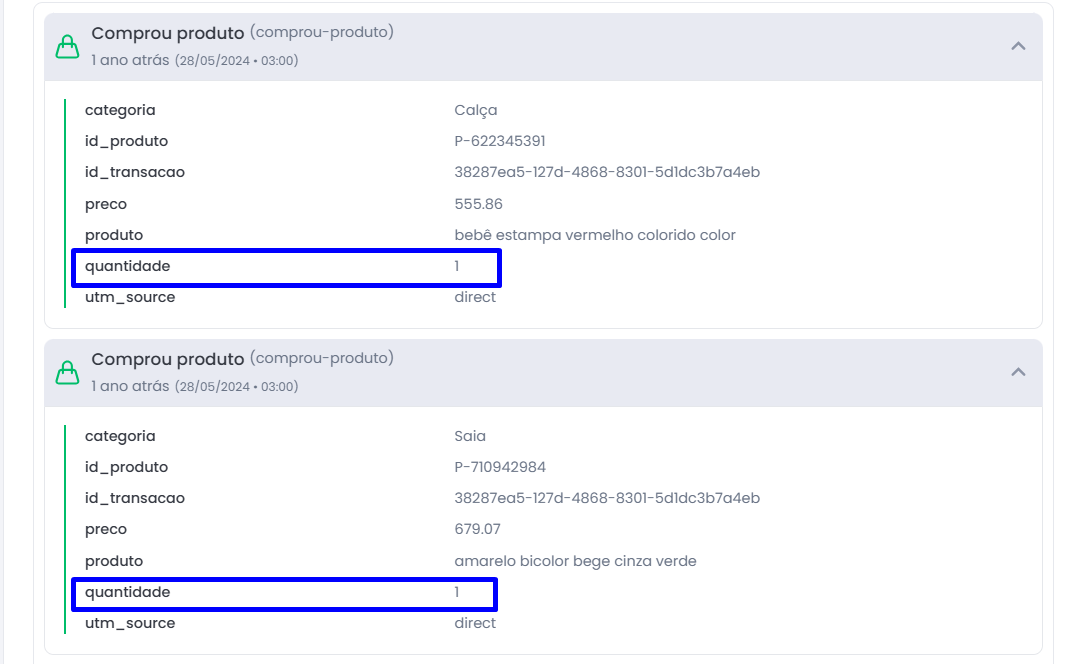Click utm_source value direct in the Calça event
1082x664 pixels.
point(475,297)
